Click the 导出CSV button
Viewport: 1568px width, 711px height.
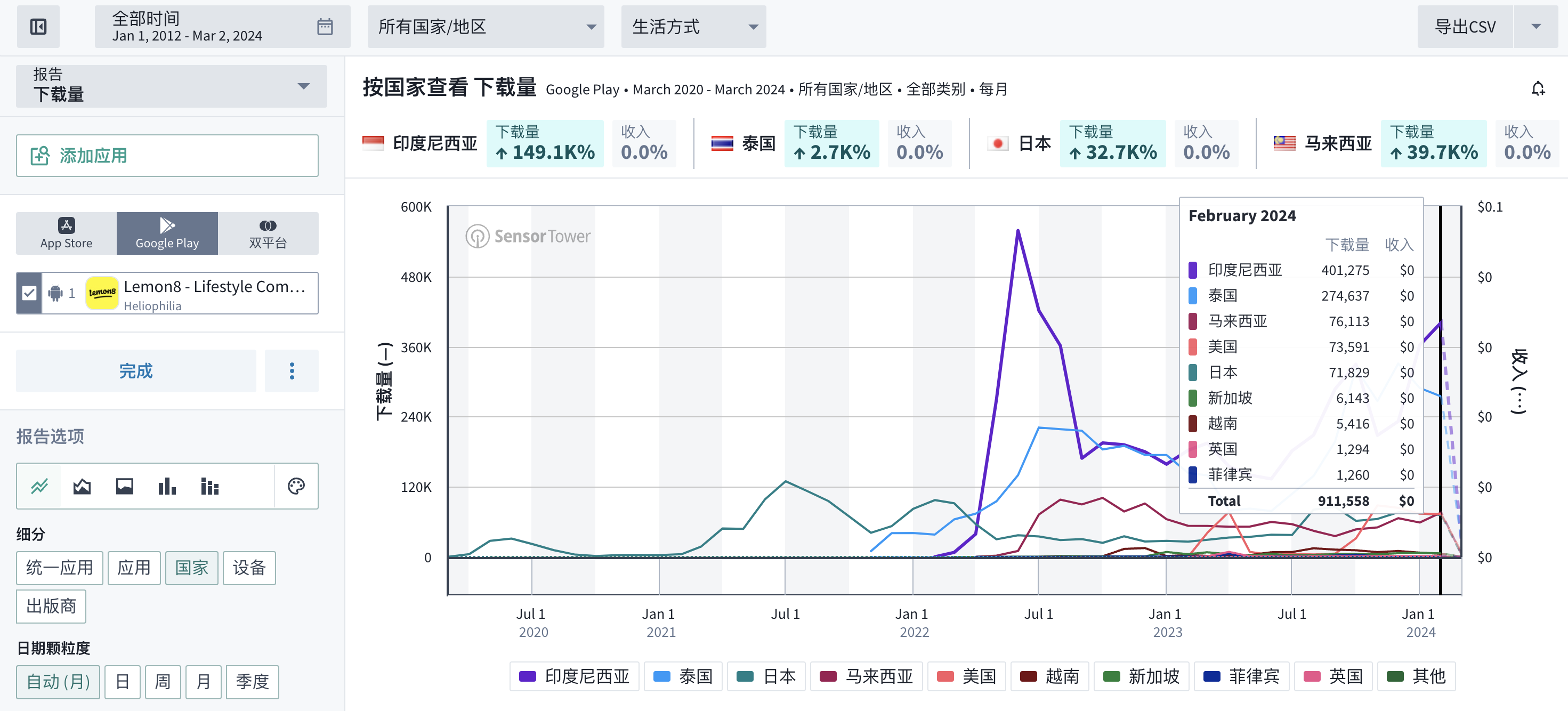[x=1464, y=27]
